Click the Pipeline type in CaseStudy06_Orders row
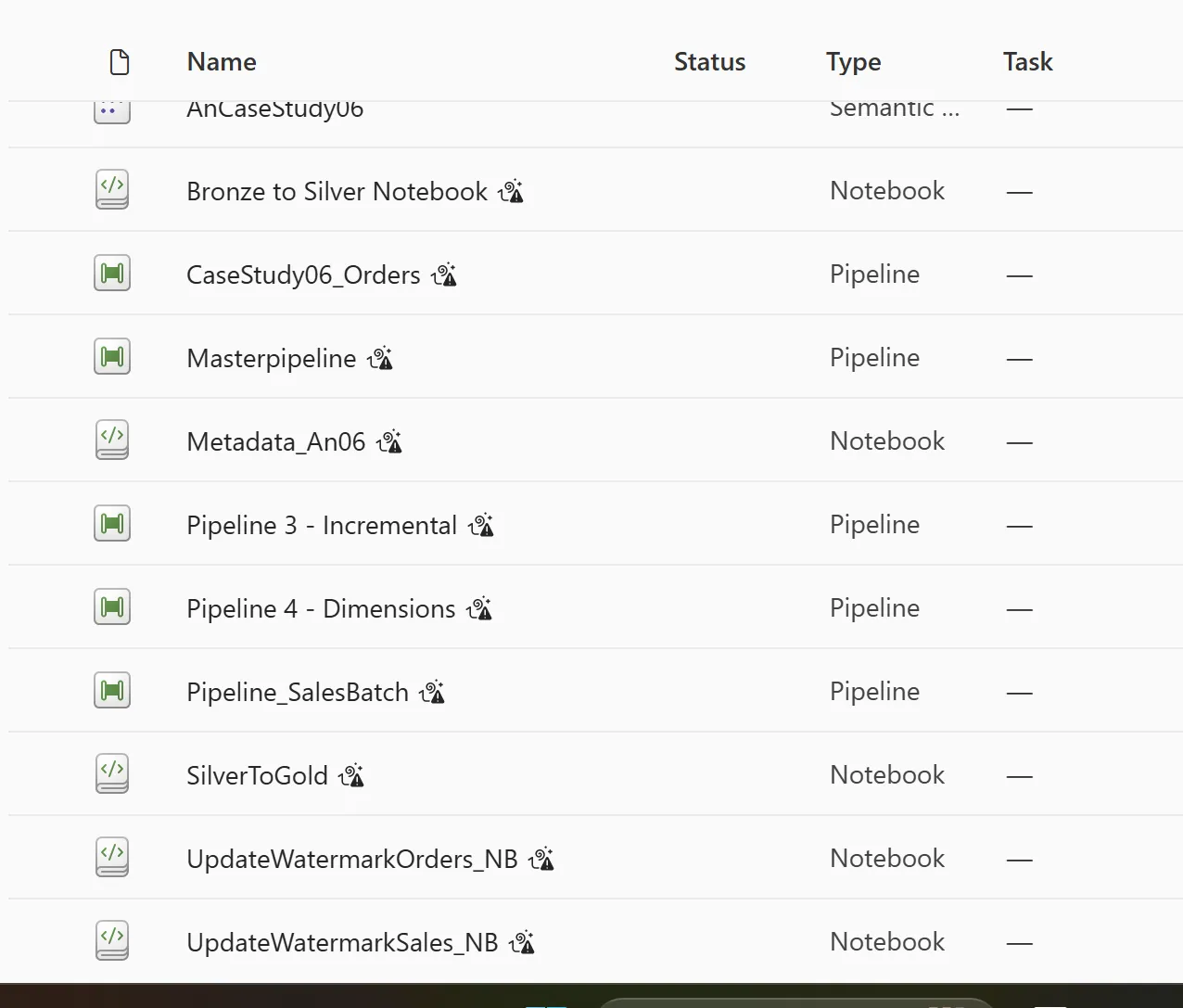Image resolution: width=1183 pixels, height=1008 pixels. 874,274
